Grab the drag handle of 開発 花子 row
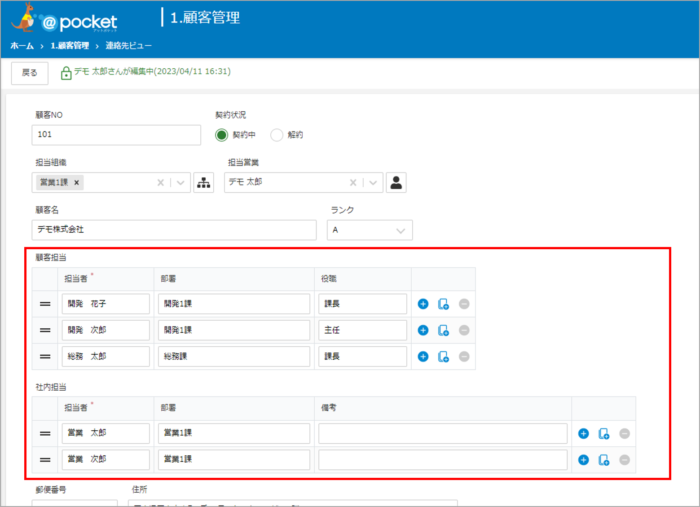Viewport: 700px width, 507px height. pyautogui.click(x=45, y=304)
